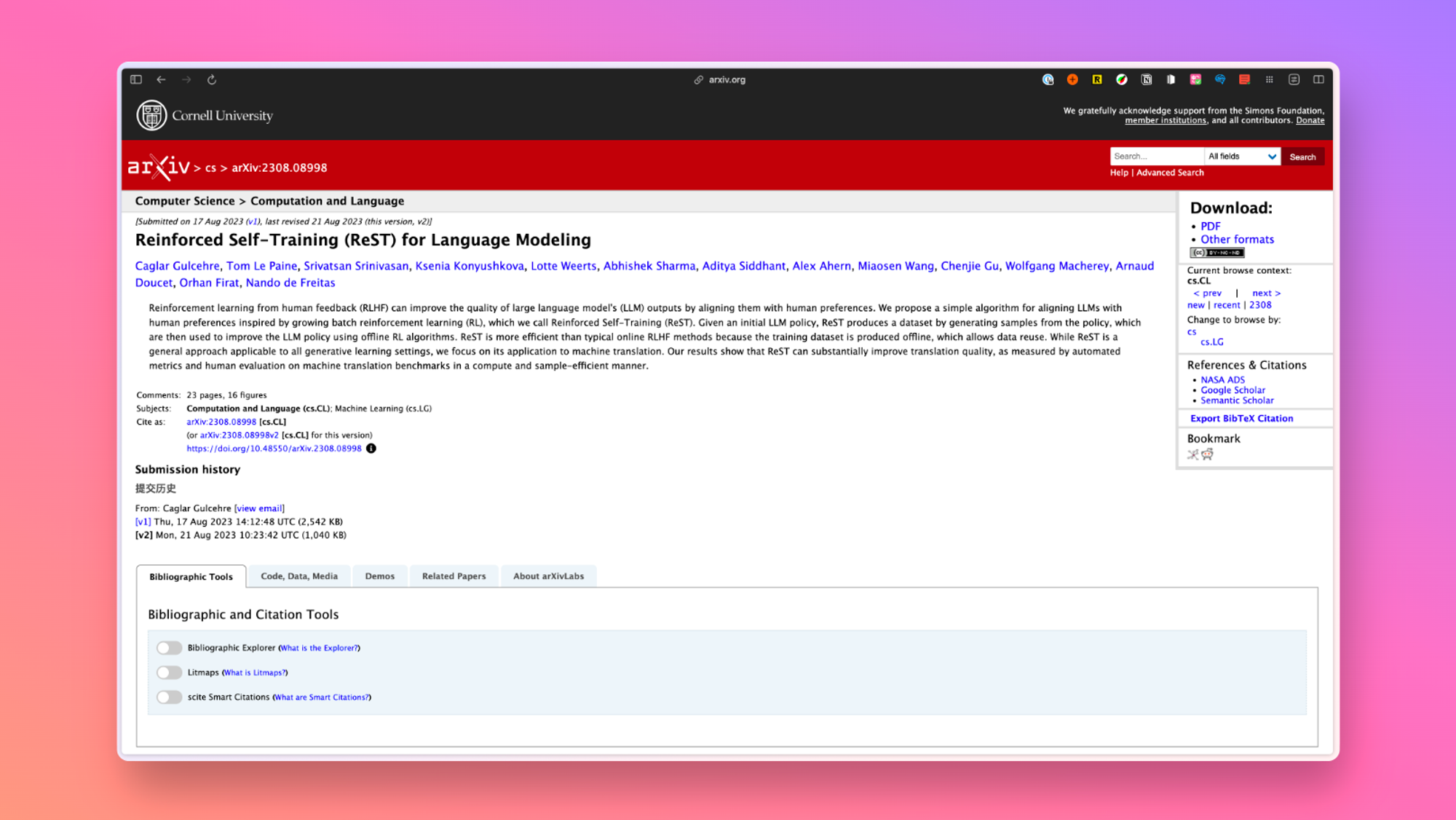Open the member institutions link

pos(1166,121)
